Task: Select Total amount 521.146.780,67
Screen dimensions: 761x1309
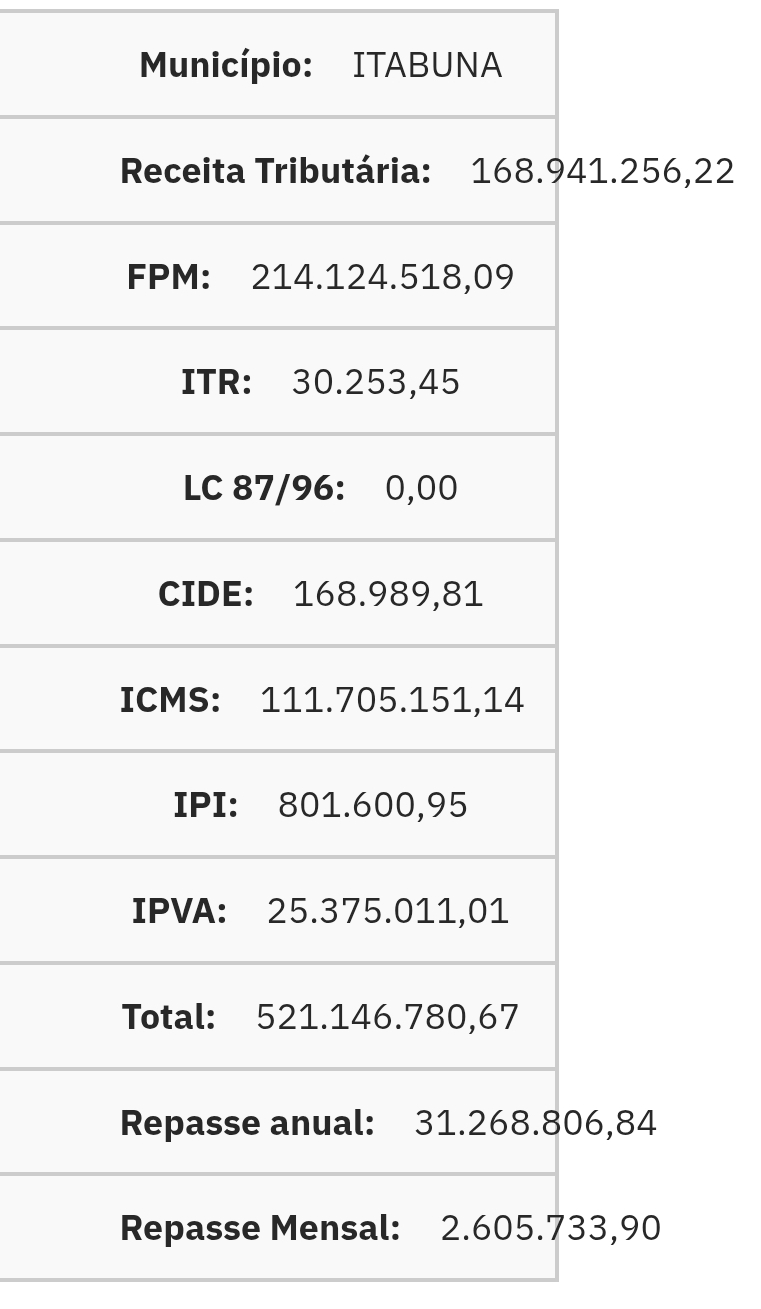Action: [x=388, y=1017]
